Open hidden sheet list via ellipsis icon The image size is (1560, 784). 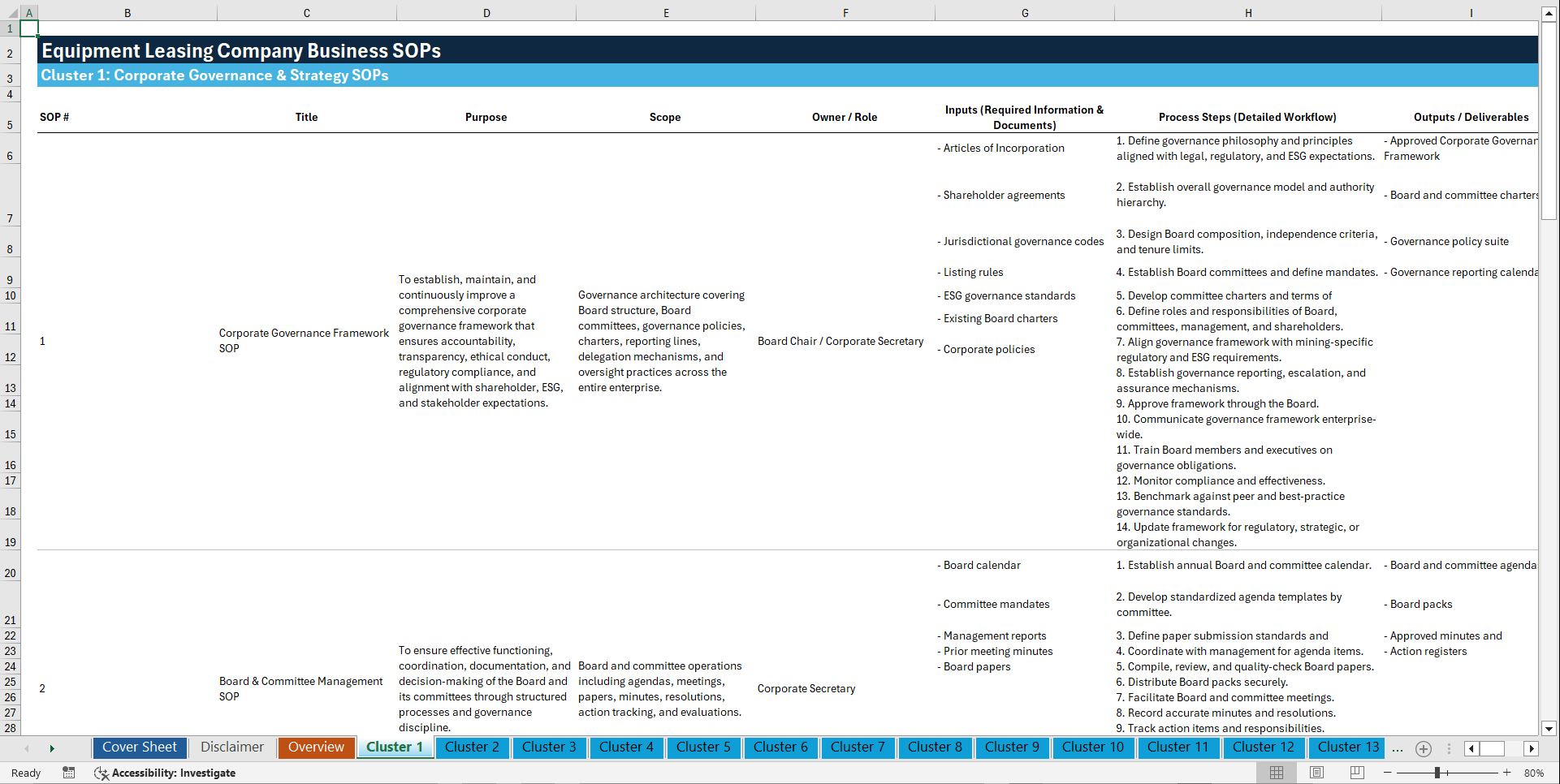1398,748
